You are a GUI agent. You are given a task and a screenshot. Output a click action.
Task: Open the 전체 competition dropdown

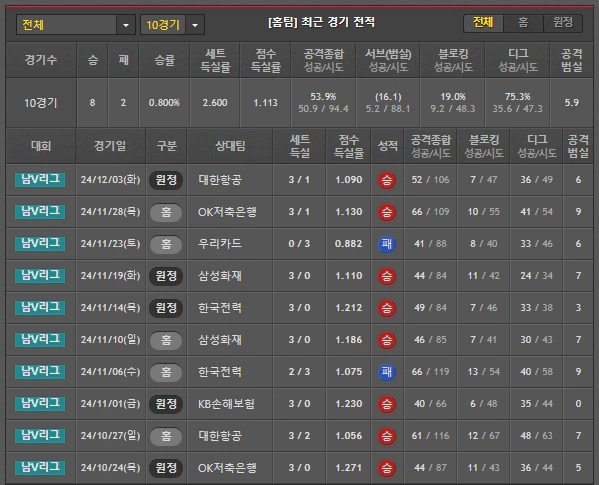[x=76, y=25]
